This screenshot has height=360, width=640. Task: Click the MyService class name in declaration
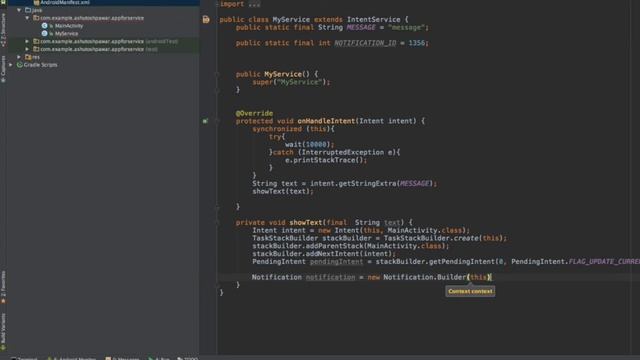point(291,20)
